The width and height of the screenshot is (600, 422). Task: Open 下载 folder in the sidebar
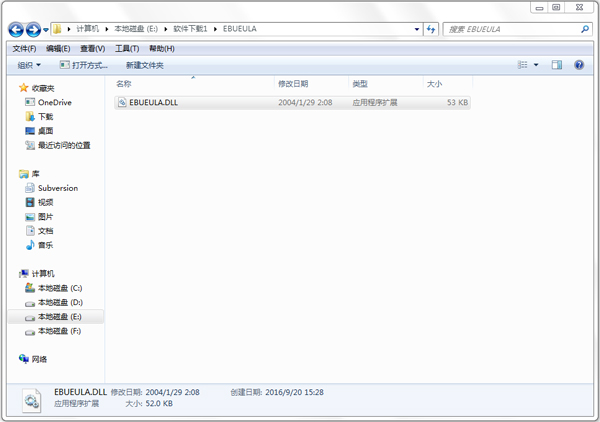(x=46, y=117)
